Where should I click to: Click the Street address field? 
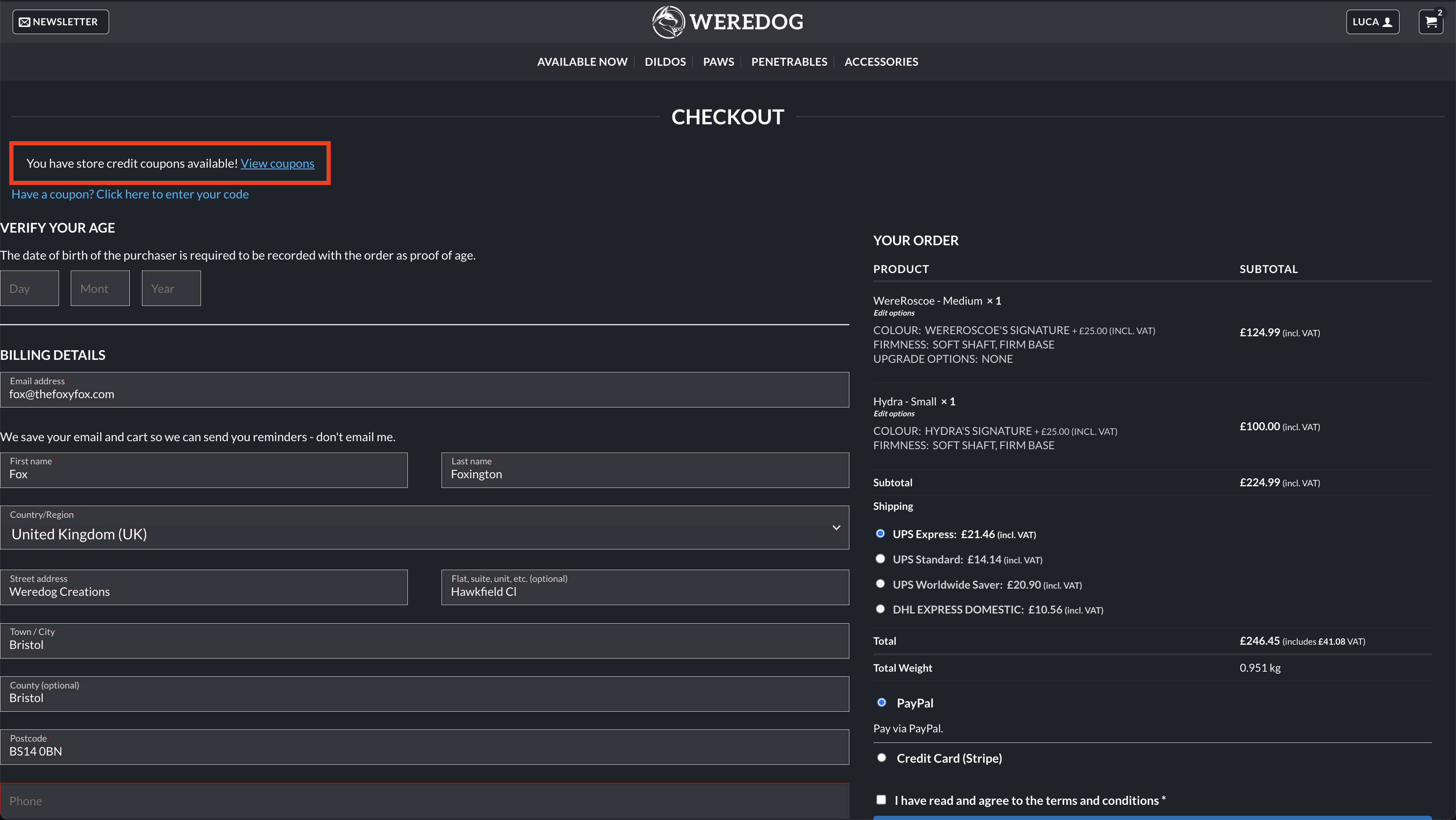click(203, 587)
